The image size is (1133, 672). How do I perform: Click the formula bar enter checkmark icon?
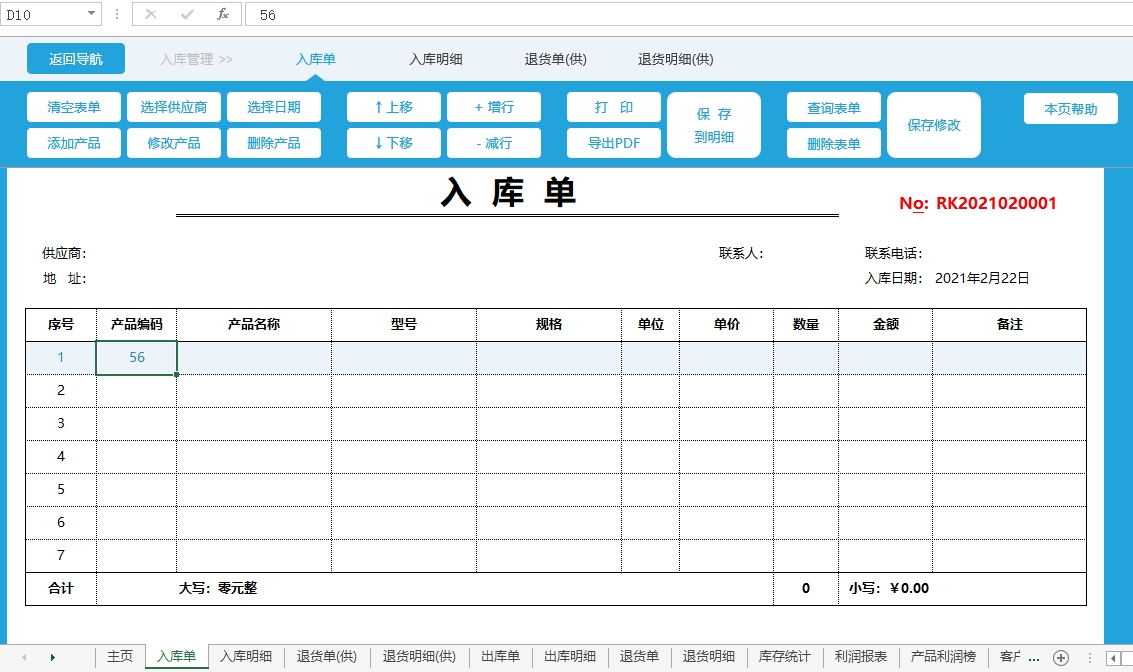point(187,15)
